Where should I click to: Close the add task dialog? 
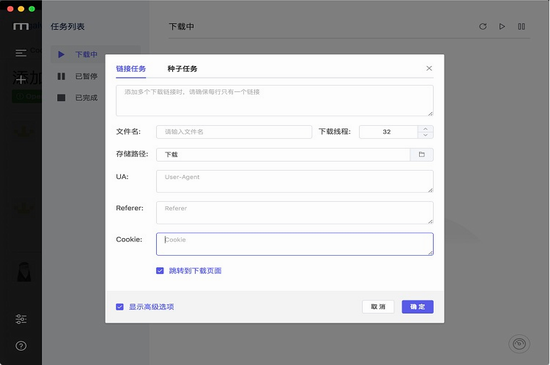pyautogui.click(x=429, y=68)
